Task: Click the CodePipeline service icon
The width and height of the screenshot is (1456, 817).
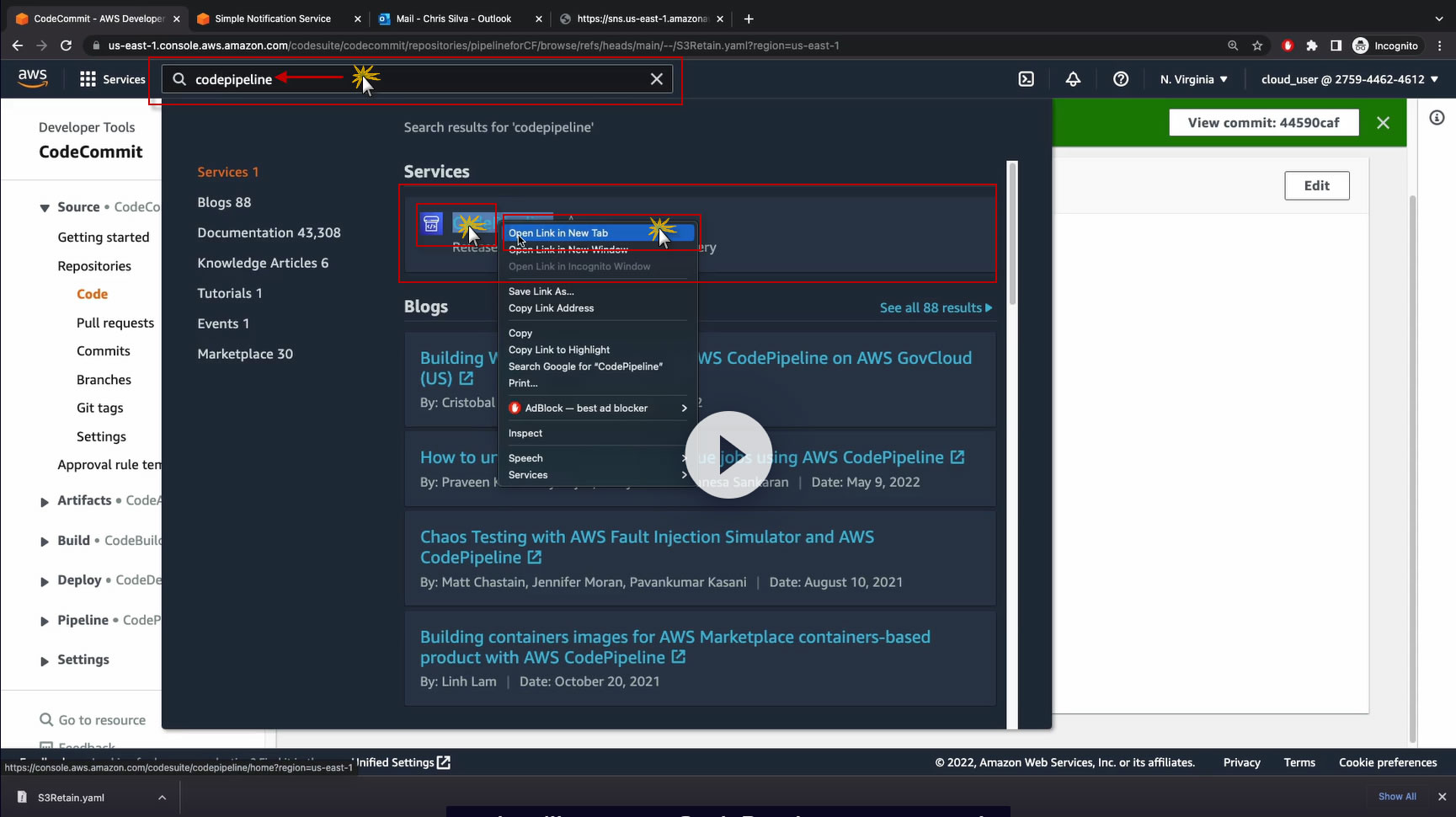Action: (431, 223)
